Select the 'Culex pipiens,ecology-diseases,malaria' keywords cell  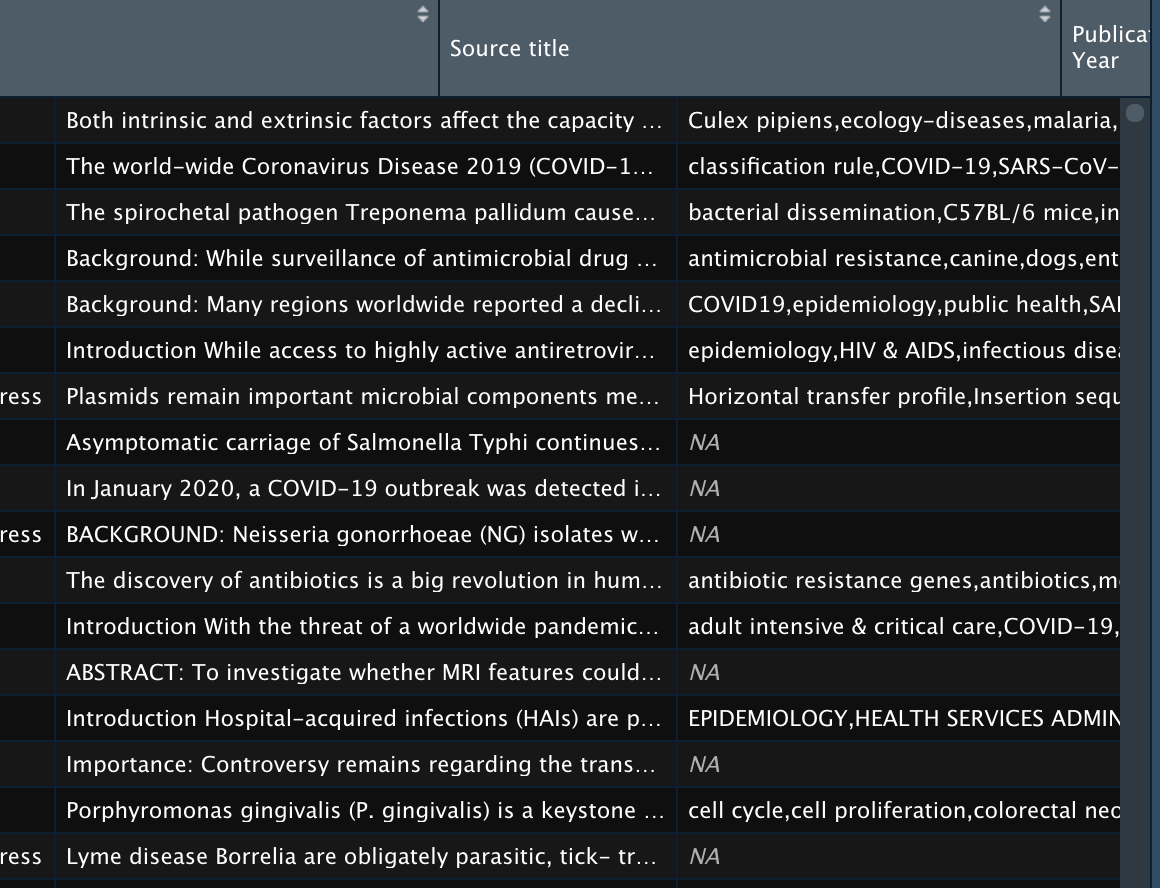click(x=900, y=120)
